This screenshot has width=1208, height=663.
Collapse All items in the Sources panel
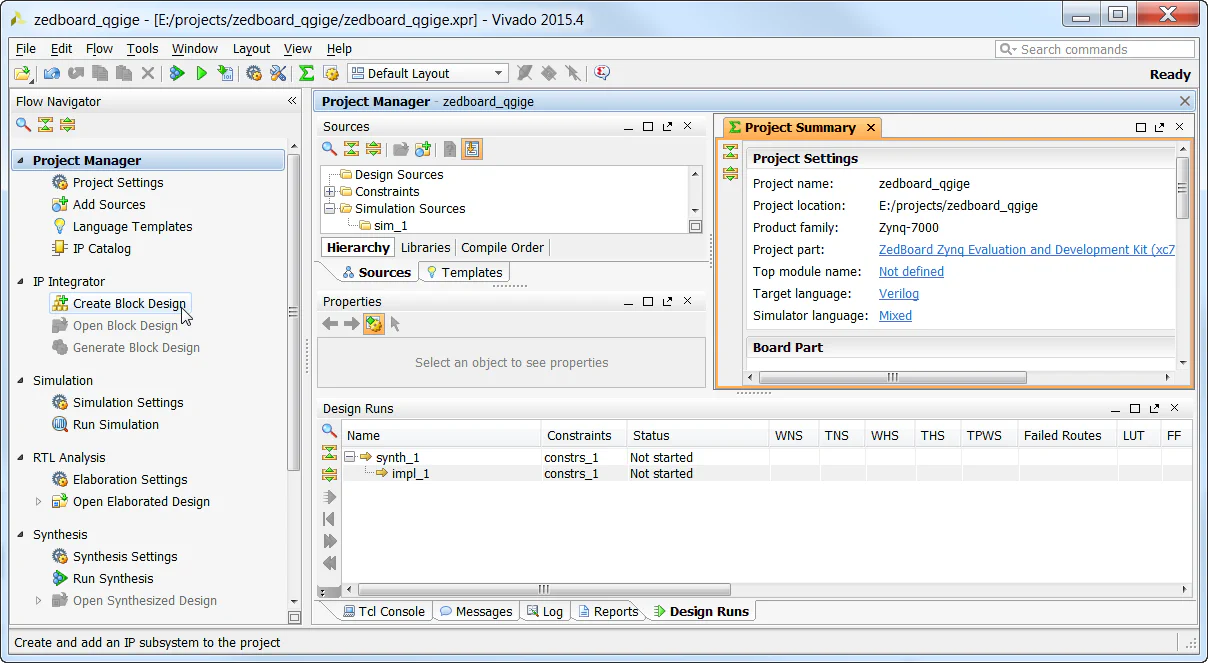coord(351,149)
